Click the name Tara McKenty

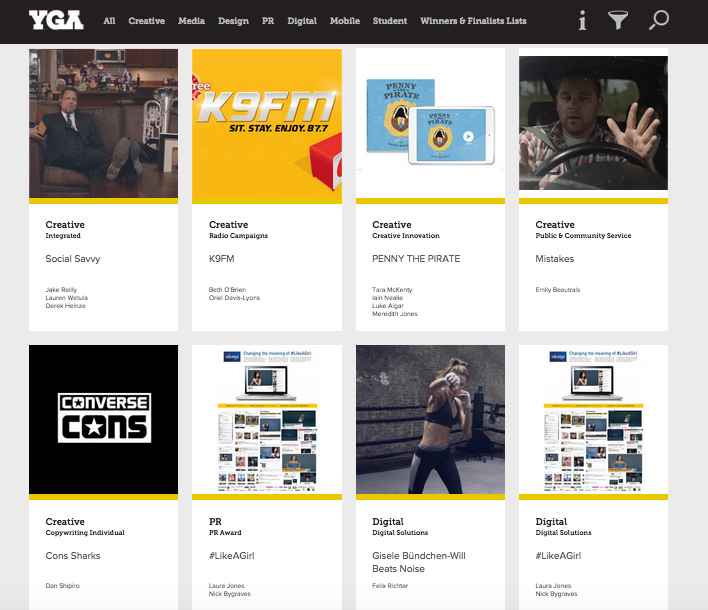pos(392,290)
